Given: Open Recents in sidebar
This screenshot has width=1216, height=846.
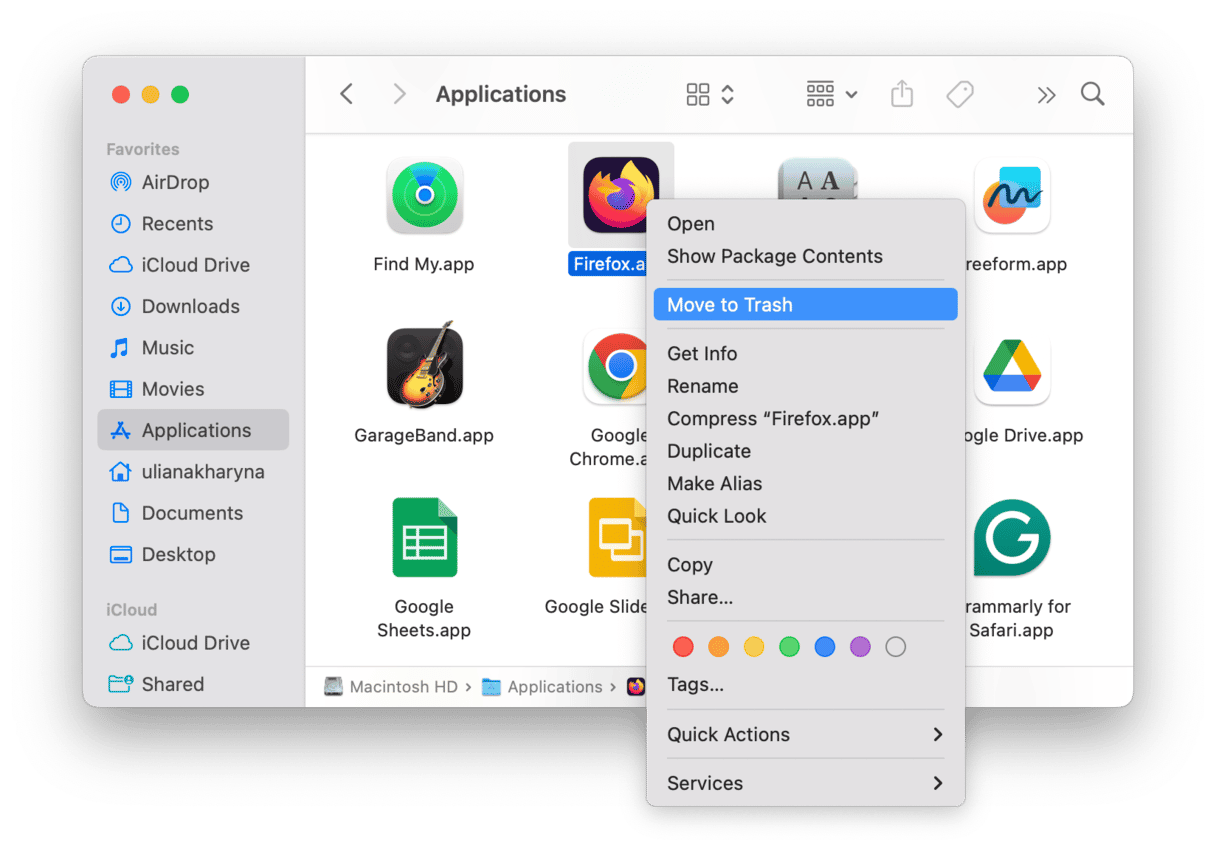Looking at the screenshot, I should (x=193, y=224).
